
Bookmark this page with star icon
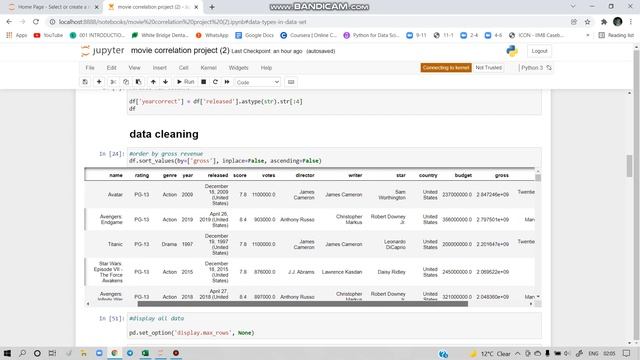(587, 22)
